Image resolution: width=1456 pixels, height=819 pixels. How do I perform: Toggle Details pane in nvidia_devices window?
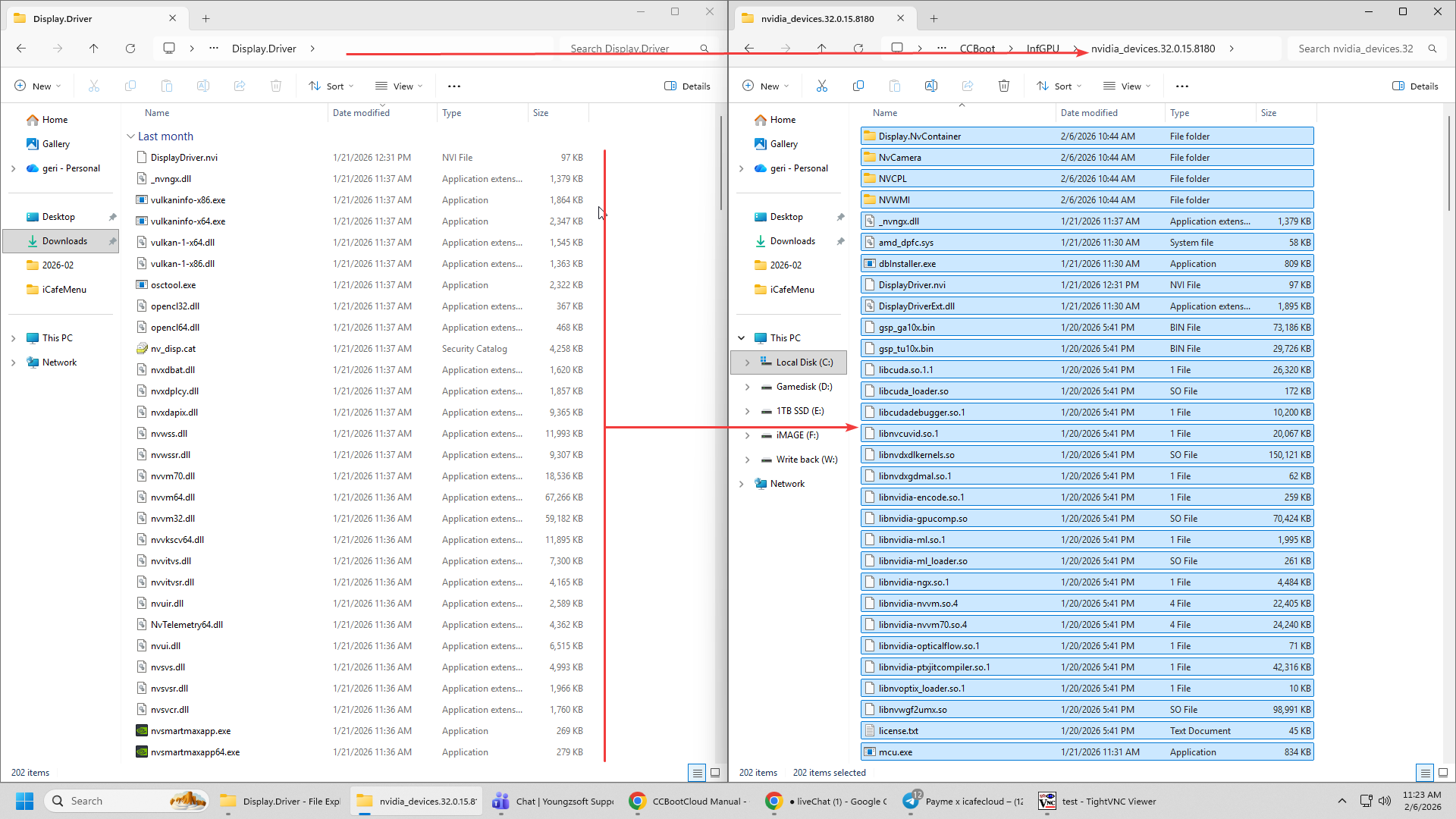pyautogui.click(x=1416, y=86)
